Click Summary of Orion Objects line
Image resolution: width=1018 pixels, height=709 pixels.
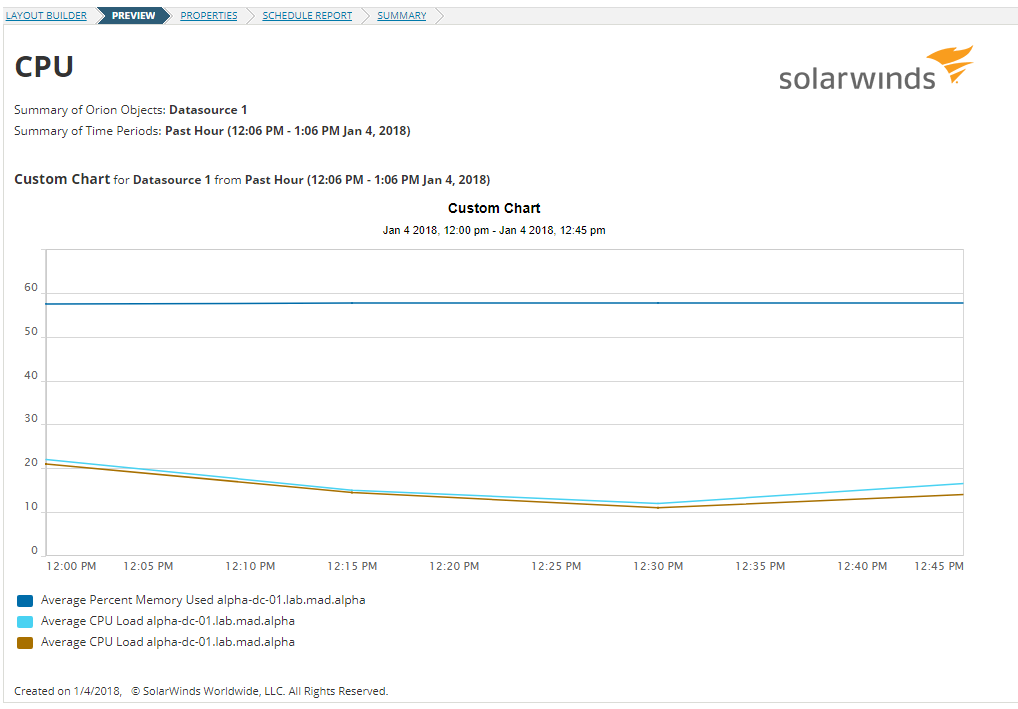click(130, 110)
